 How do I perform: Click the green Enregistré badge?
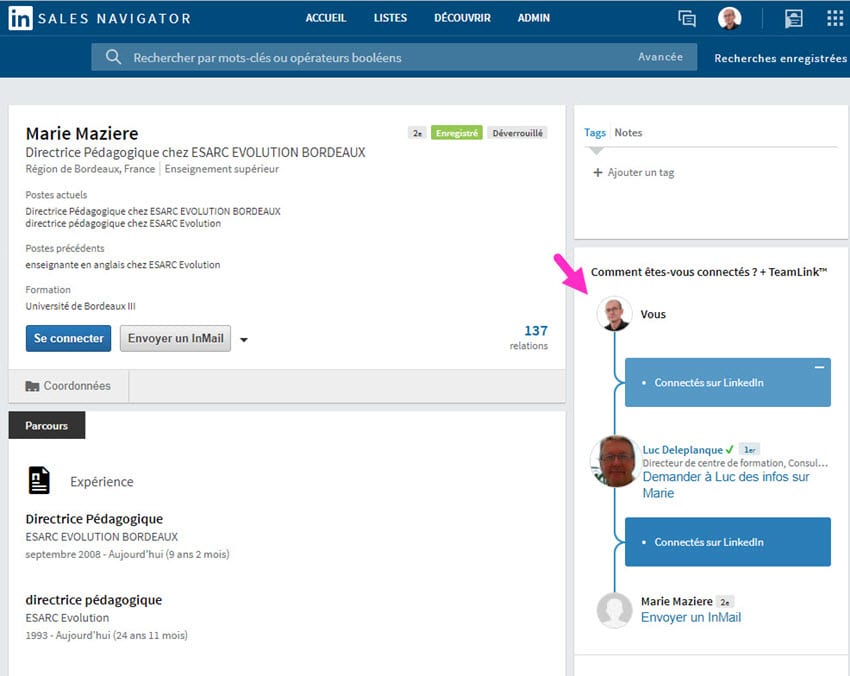[456, 133]
